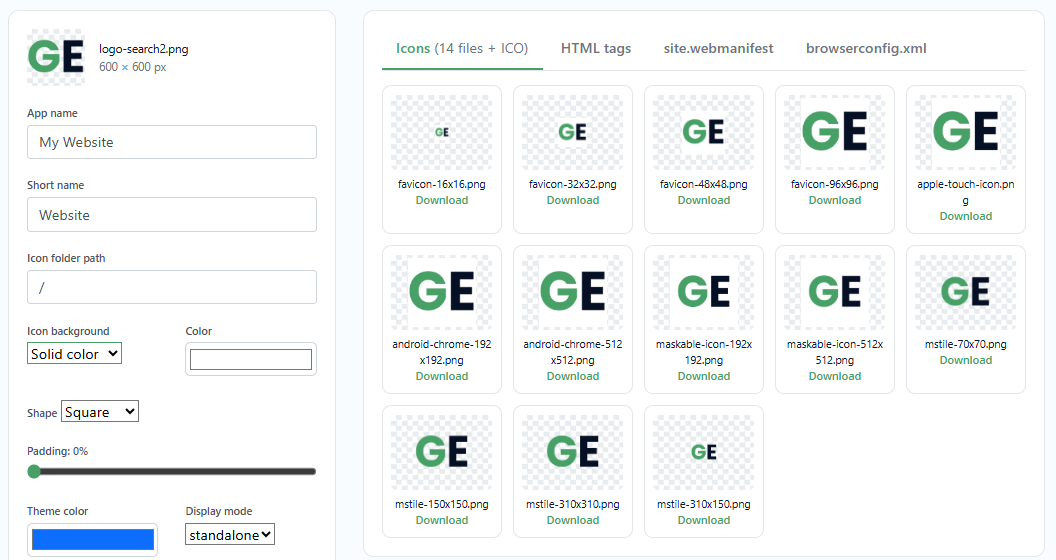
Task: Download apple-touch-icon.png
Action: tap(966, 216)
